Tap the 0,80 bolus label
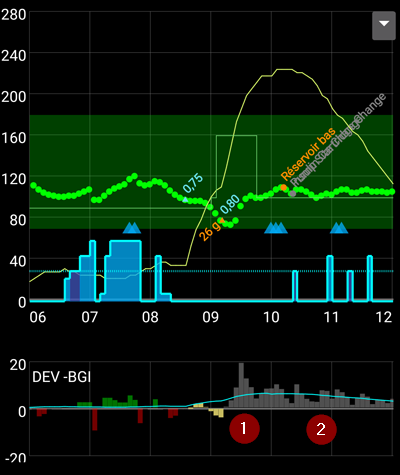Viewport: 400px width, 475px height. [x=230, y=204]
